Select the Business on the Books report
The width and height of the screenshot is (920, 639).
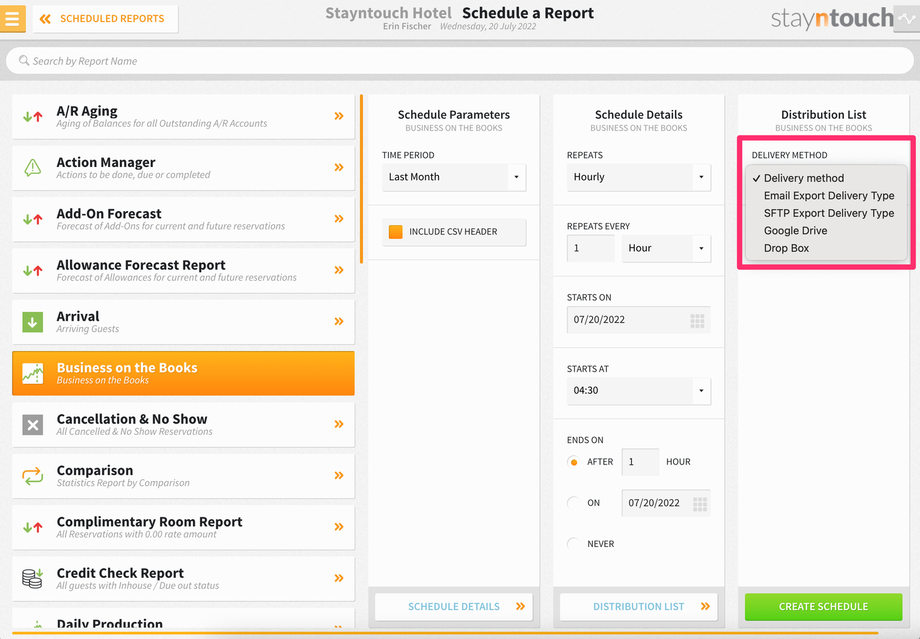coord(183,373)
